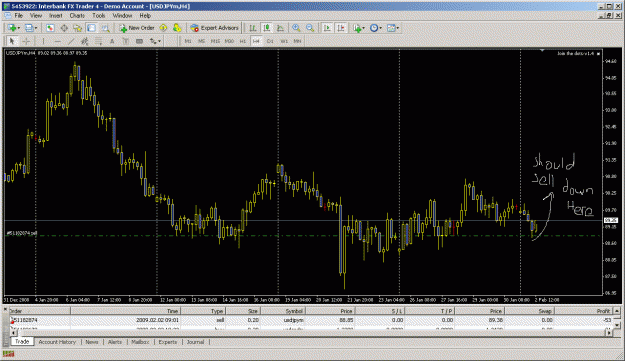Click the Profiles toolbar icon
Screen dimensions: 625x361
point(29,28)
